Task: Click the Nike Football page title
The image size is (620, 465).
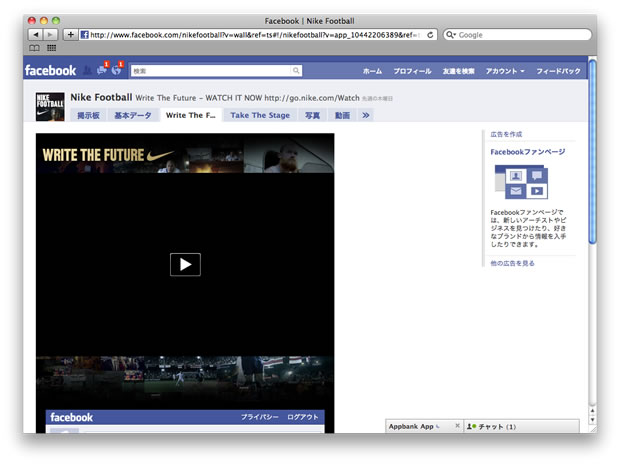Action: click(x=101, y=97)
